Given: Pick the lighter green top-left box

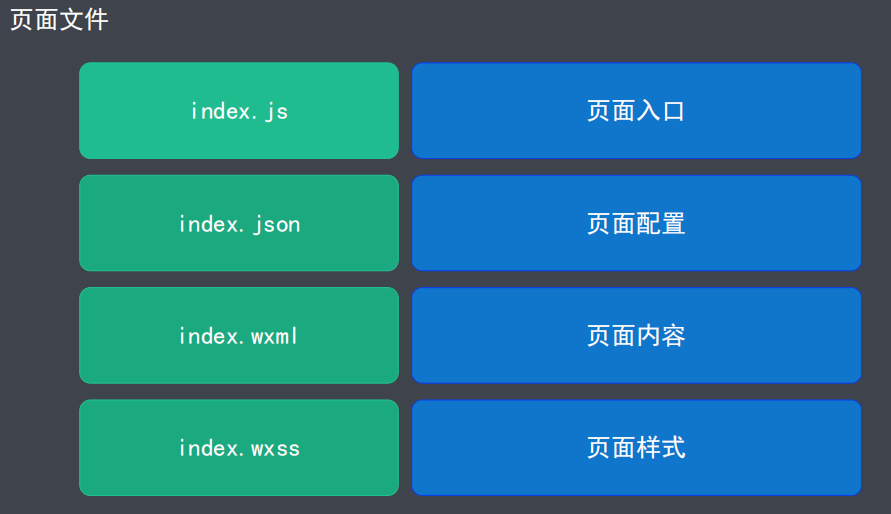Looking at the screenshot, I should [x=239, y=111].
